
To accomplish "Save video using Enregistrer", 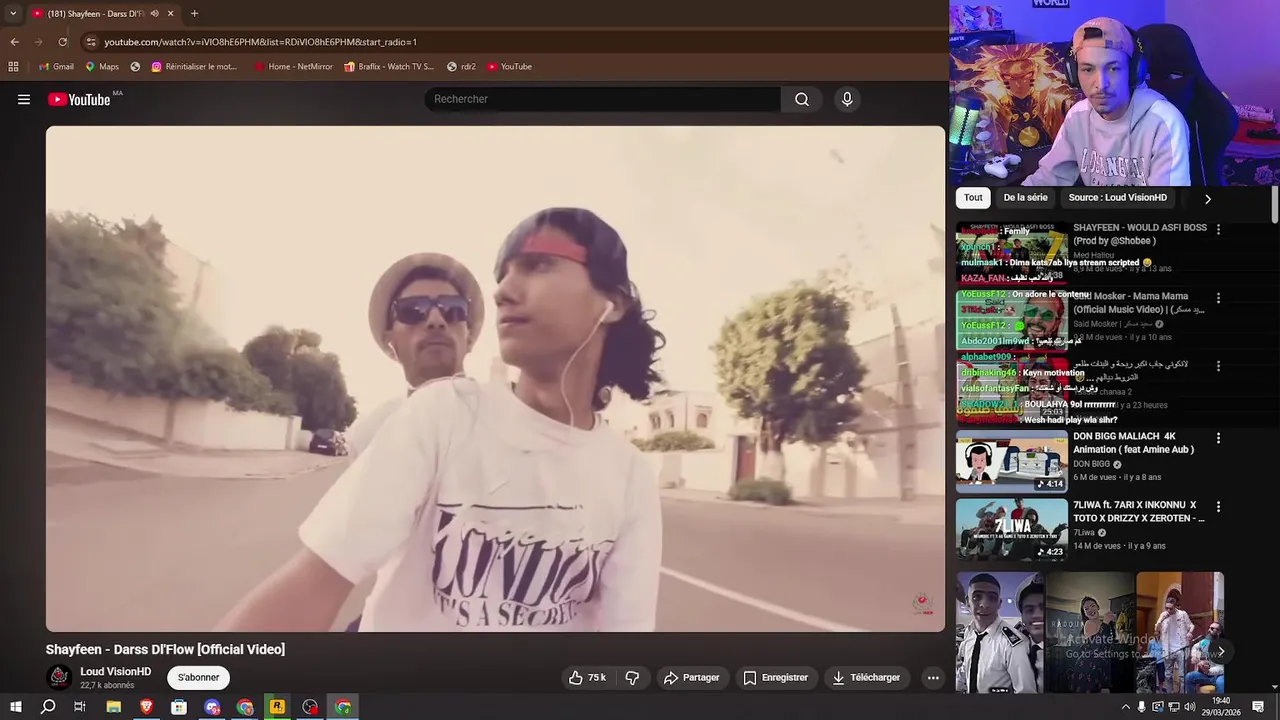I will point(776,678).
